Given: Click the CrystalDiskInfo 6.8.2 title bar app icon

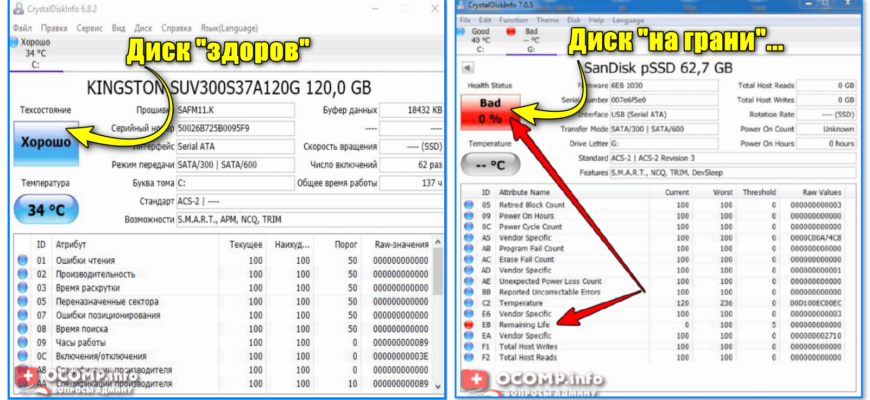Looking at the screenshot, I should 19,9.
